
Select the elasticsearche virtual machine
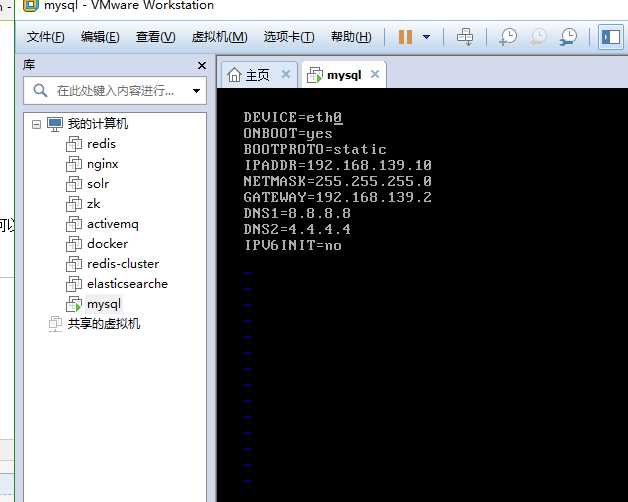point(127,284)
